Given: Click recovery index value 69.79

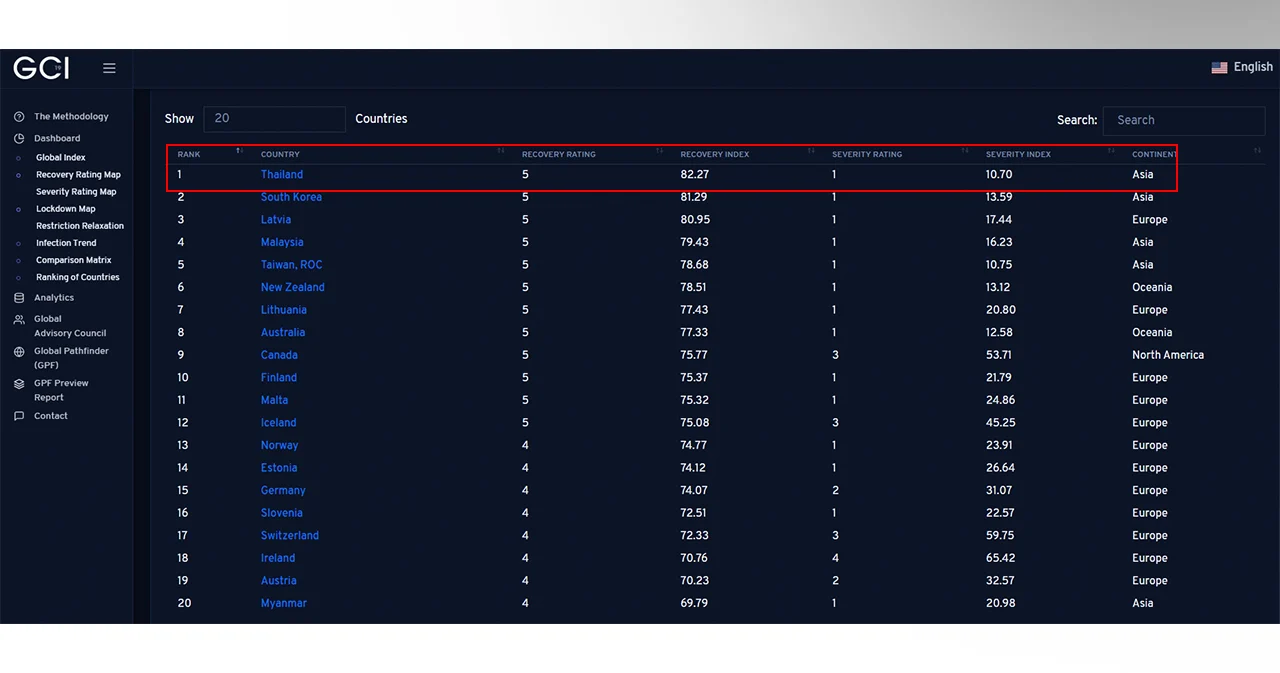Looking at the screenshot, I should pos(694,603).
